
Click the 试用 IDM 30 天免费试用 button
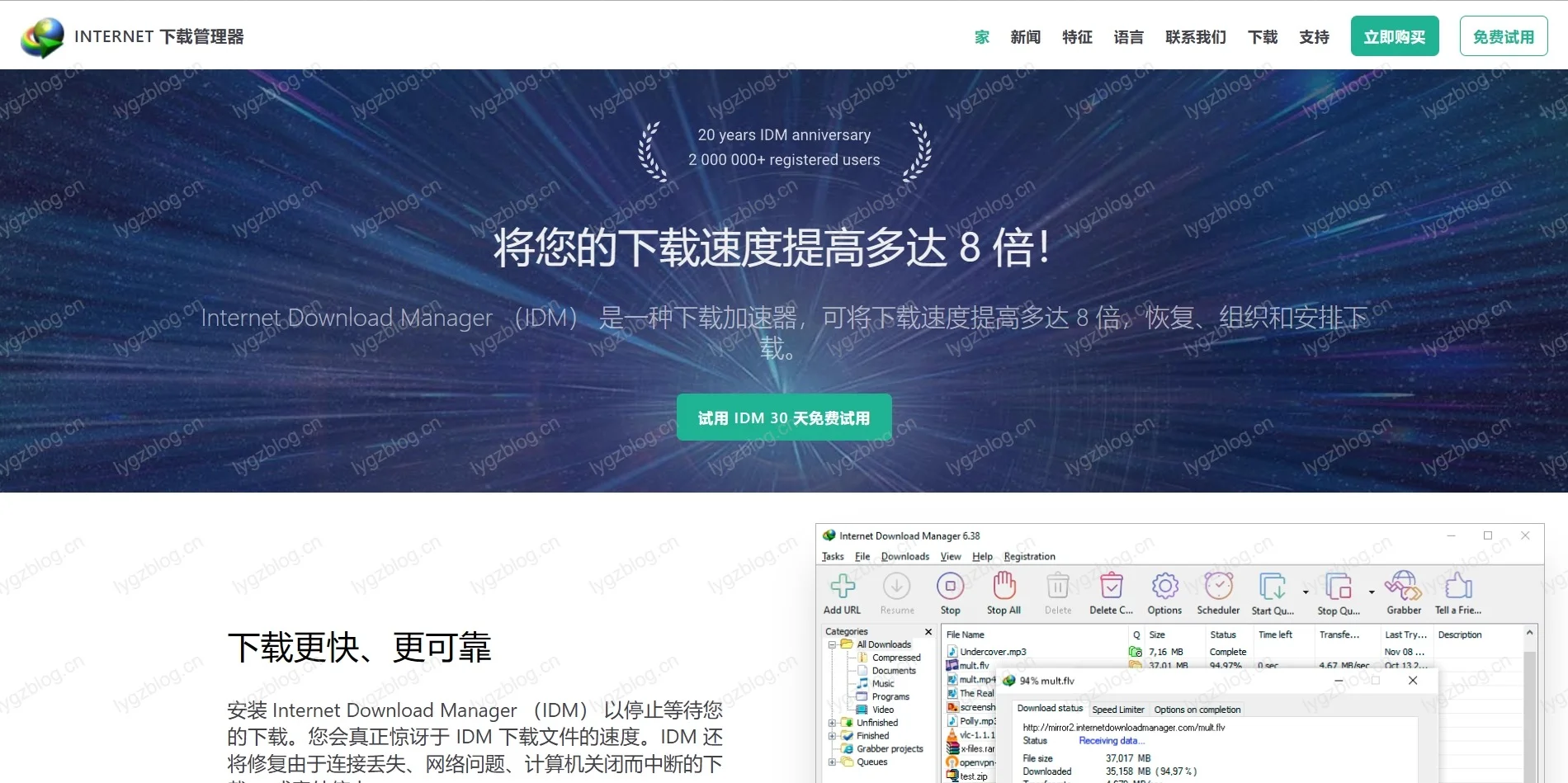[782, 417]
